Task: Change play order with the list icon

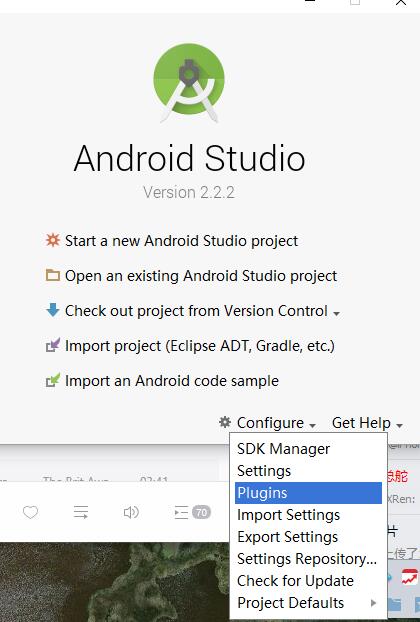Action: [81, 512]
